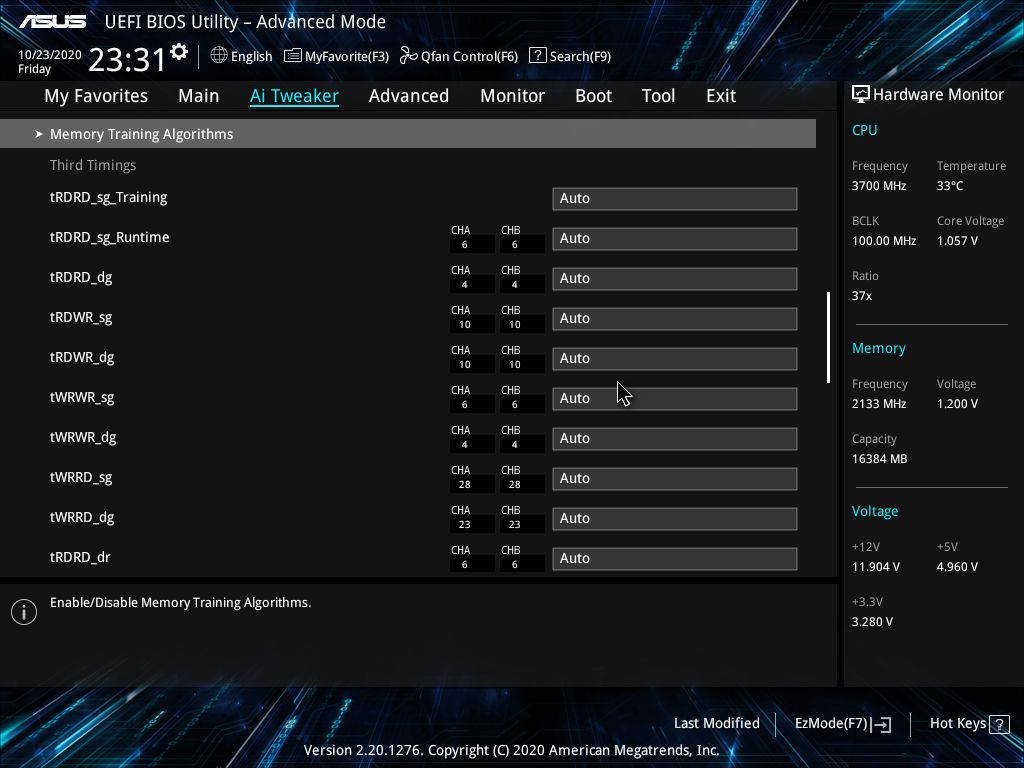Click Search(F9) label
1024x768 pixels.
coord(580,57)
